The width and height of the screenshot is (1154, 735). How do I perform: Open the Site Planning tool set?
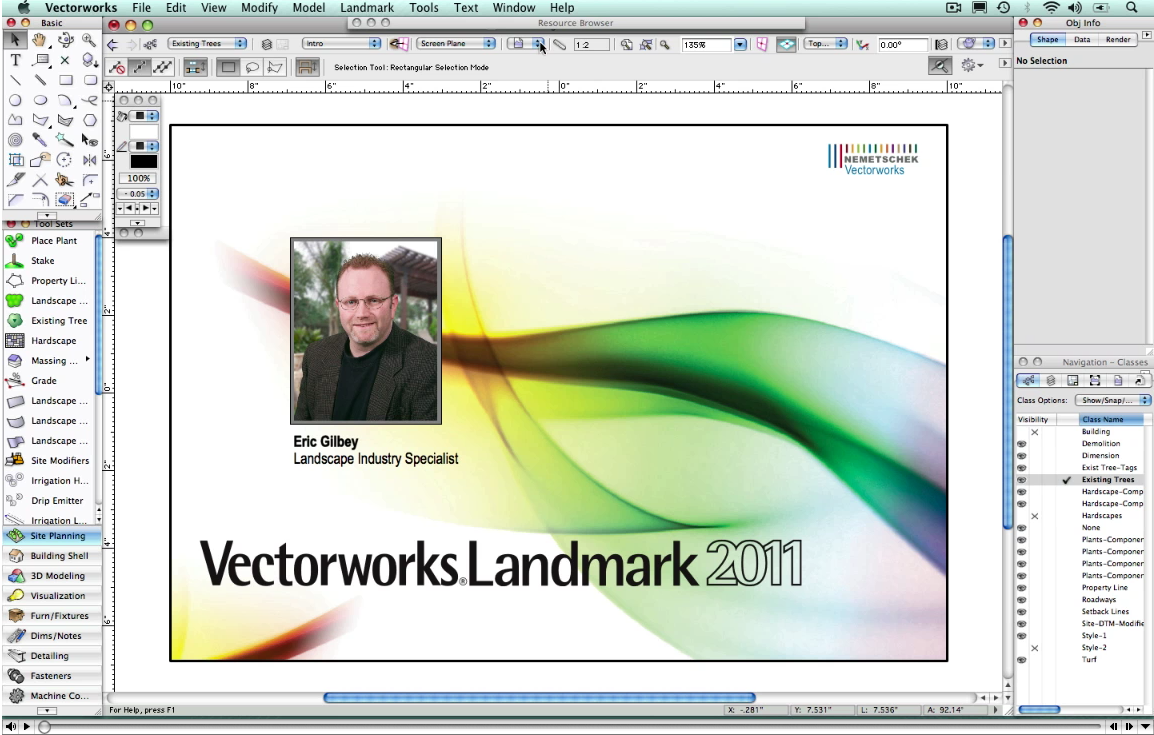click(57, 536)
